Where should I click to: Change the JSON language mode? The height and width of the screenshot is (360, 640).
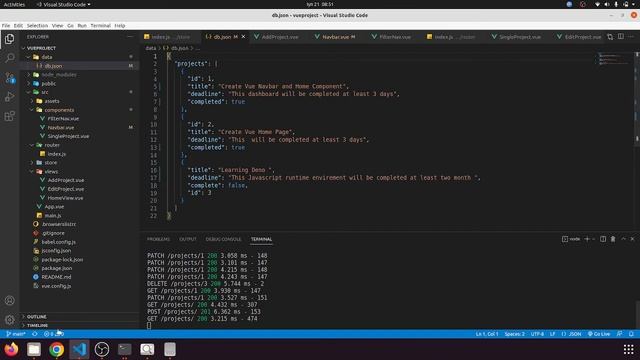[x=572, y=334]
